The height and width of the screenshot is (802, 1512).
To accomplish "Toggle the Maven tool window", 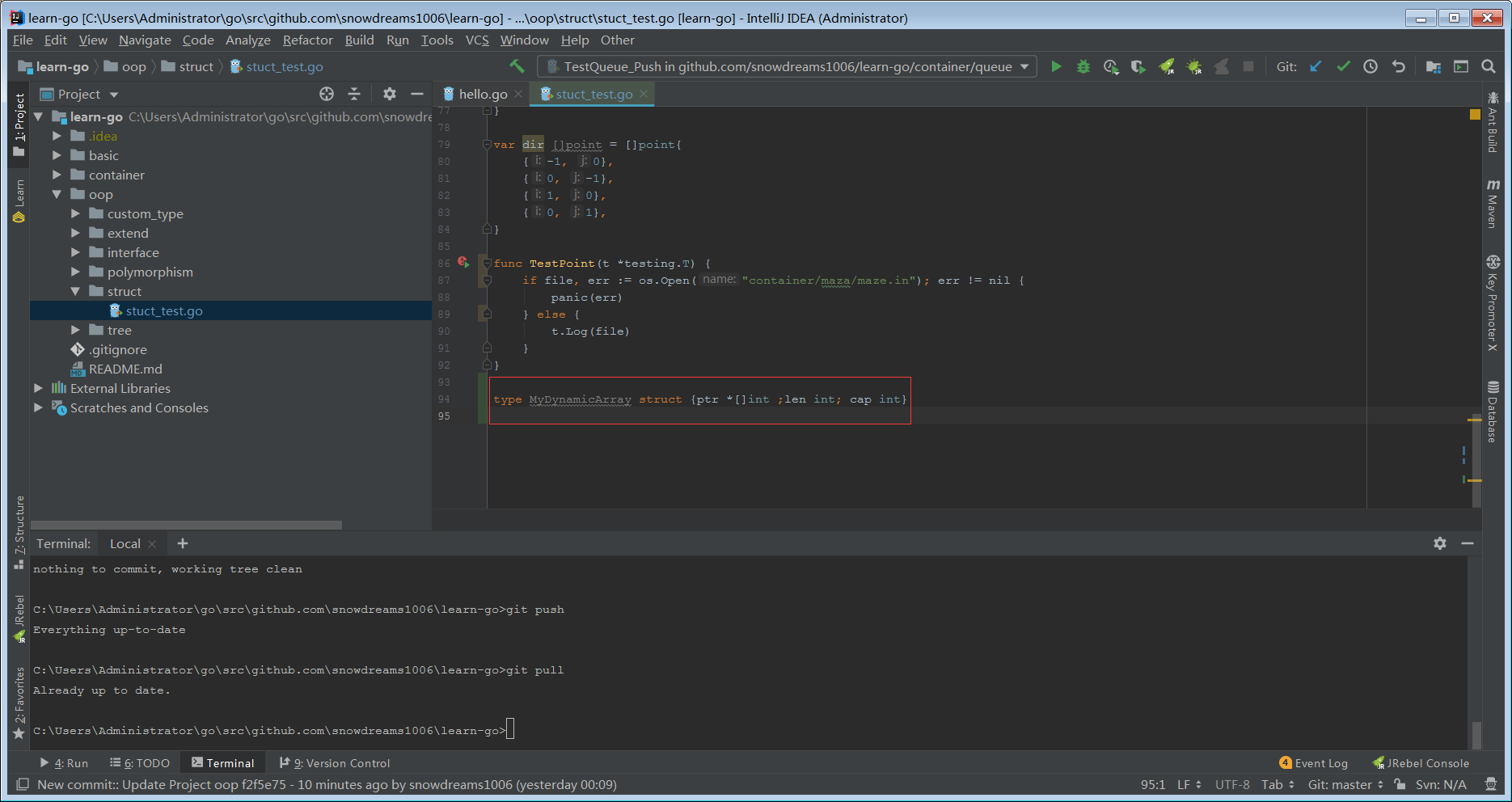I will 1493,203.
